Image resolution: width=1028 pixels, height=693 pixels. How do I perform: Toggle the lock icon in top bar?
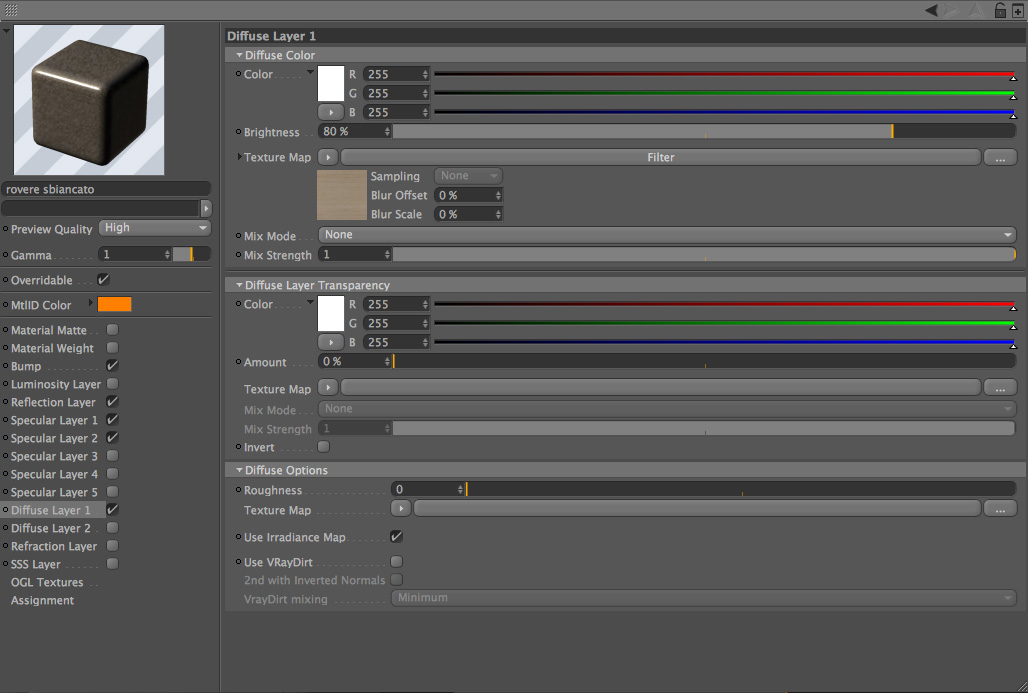tap(1000, 10)
